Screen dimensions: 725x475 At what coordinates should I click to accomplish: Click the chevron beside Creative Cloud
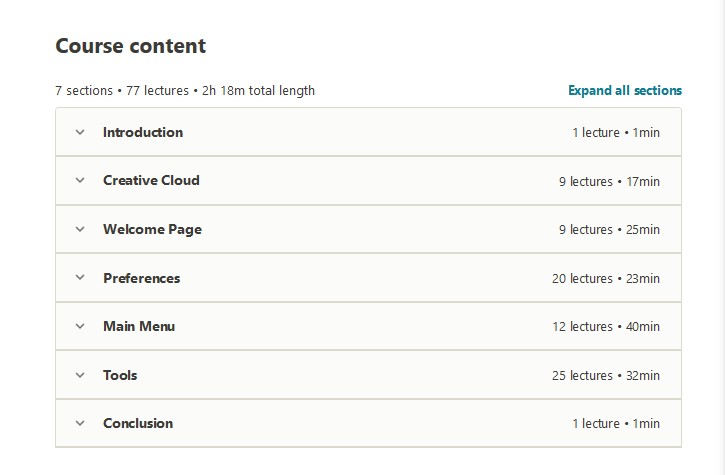click(80, 180)
